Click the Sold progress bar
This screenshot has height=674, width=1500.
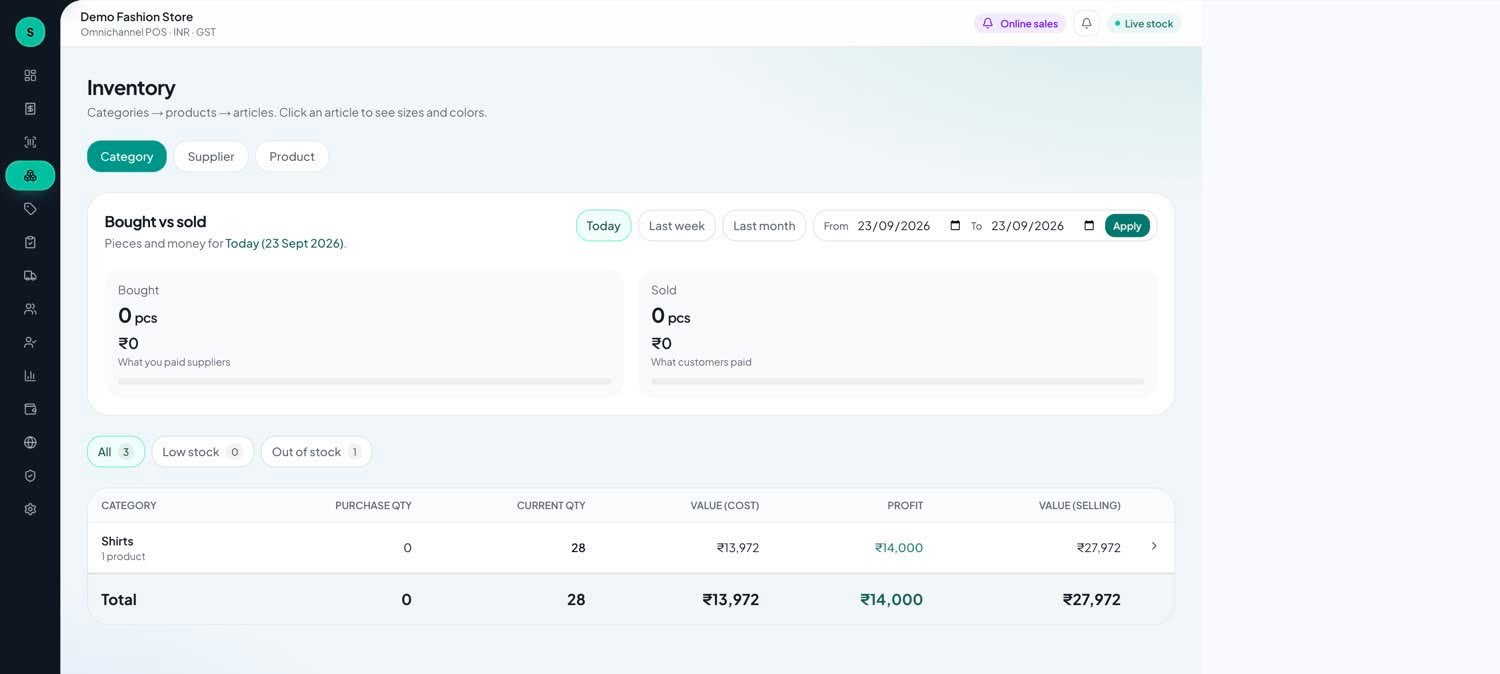pyautogui.click(x=897, y=381)
